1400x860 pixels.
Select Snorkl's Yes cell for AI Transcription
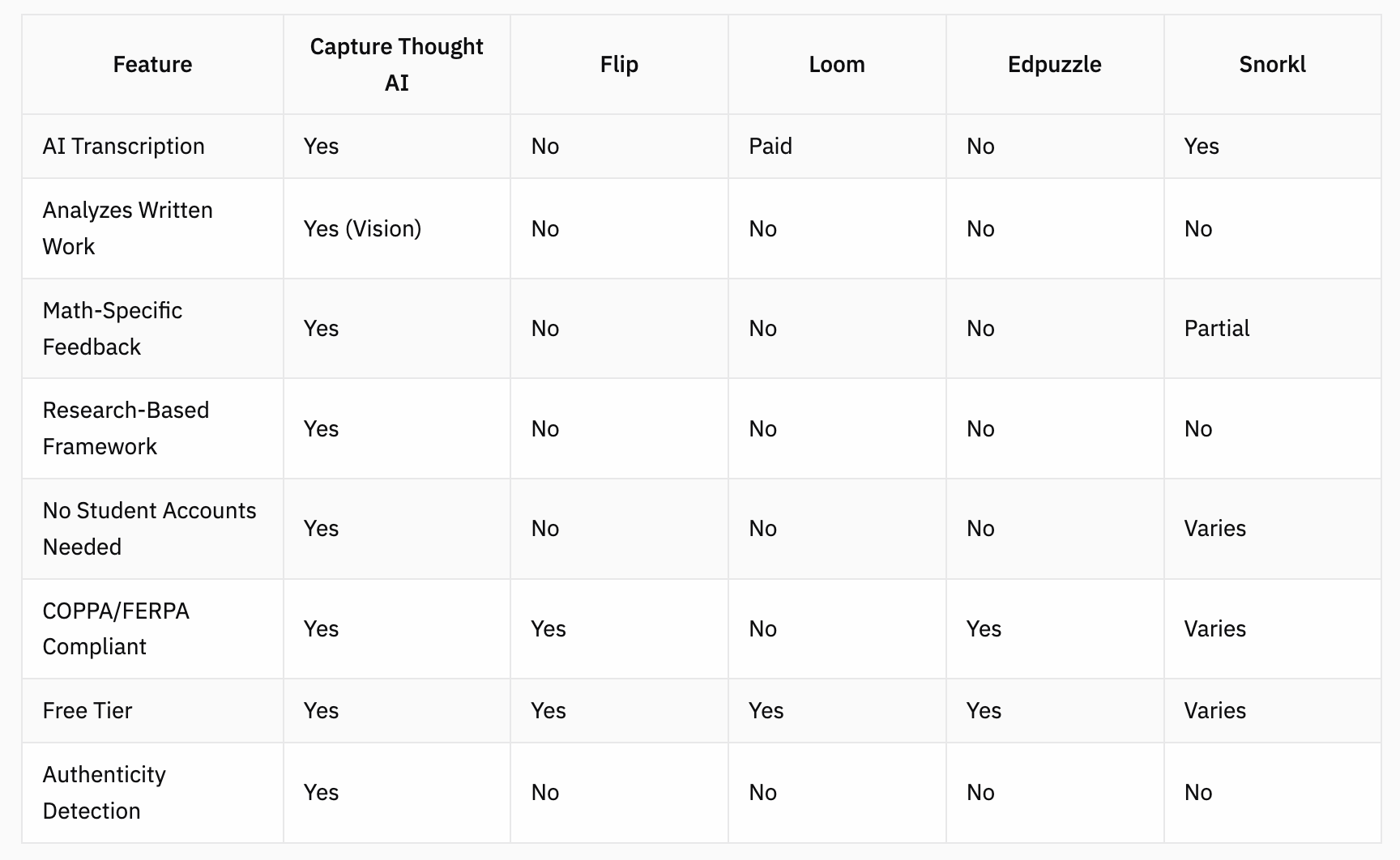coord(1201,147)
